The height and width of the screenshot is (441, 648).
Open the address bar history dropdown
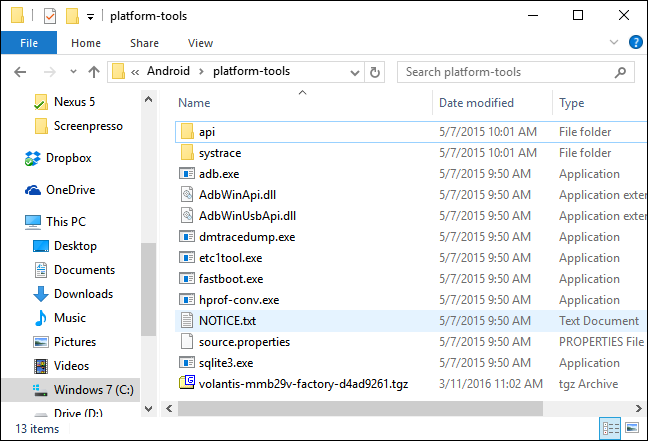click(355, 72)
